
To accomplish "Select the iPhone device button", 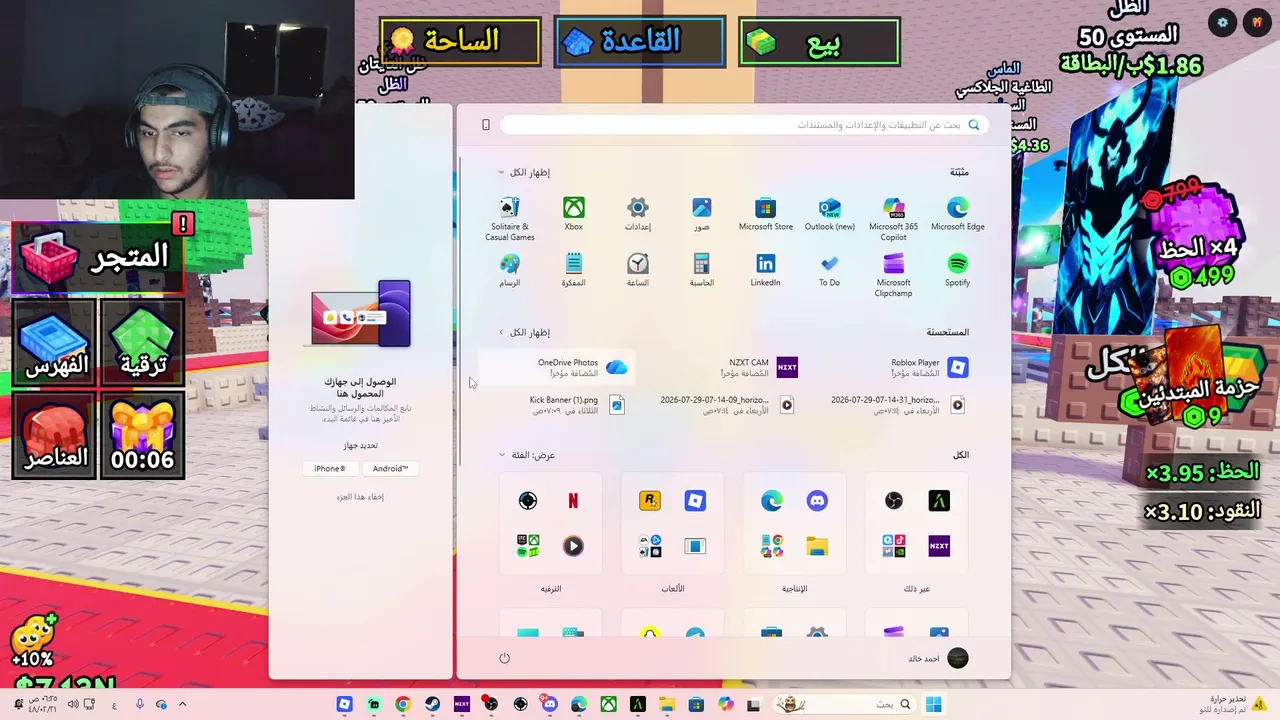I will click(330, 468).
